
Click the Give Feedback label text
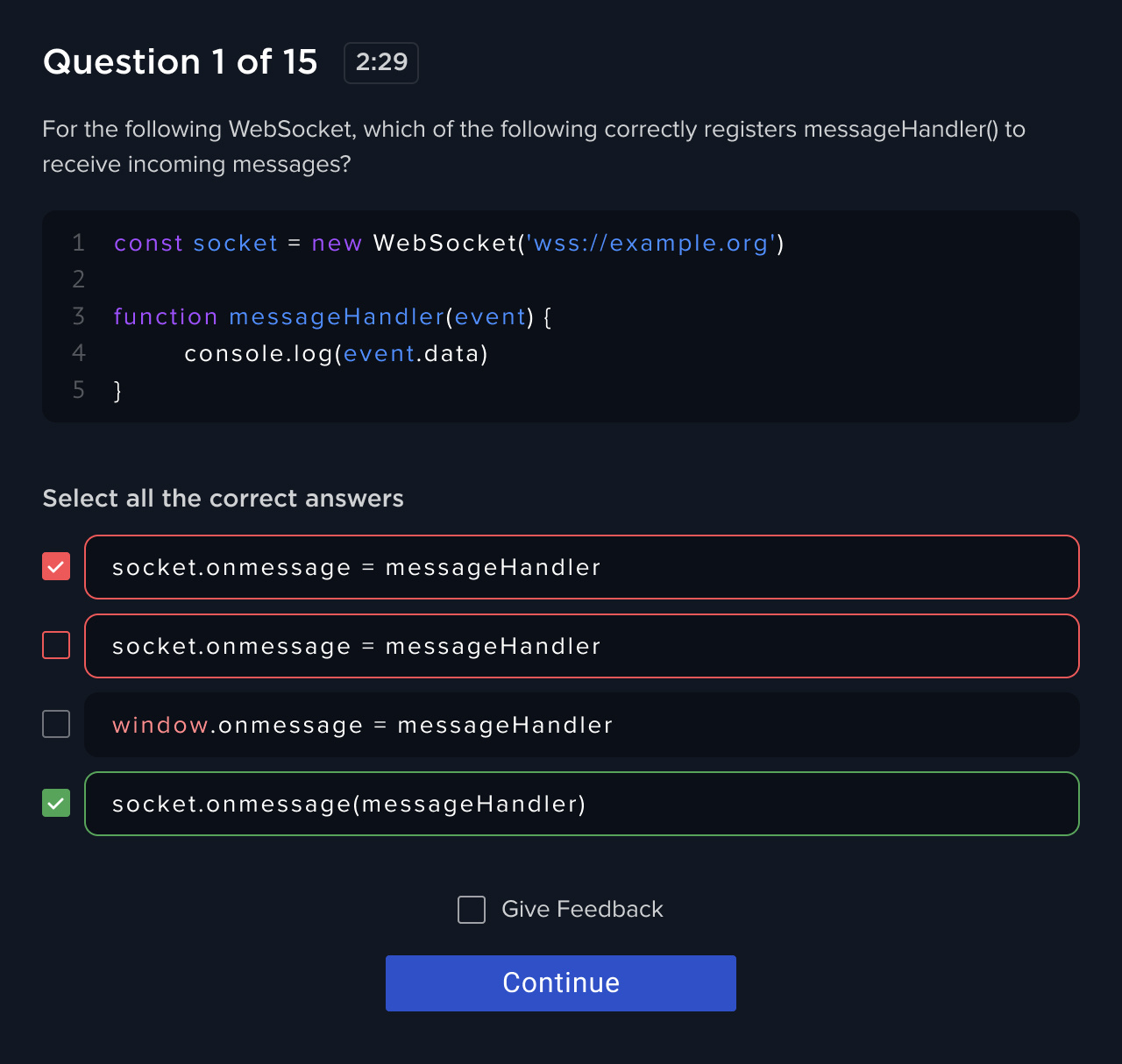pyautogui.click(x=582, y=909)
